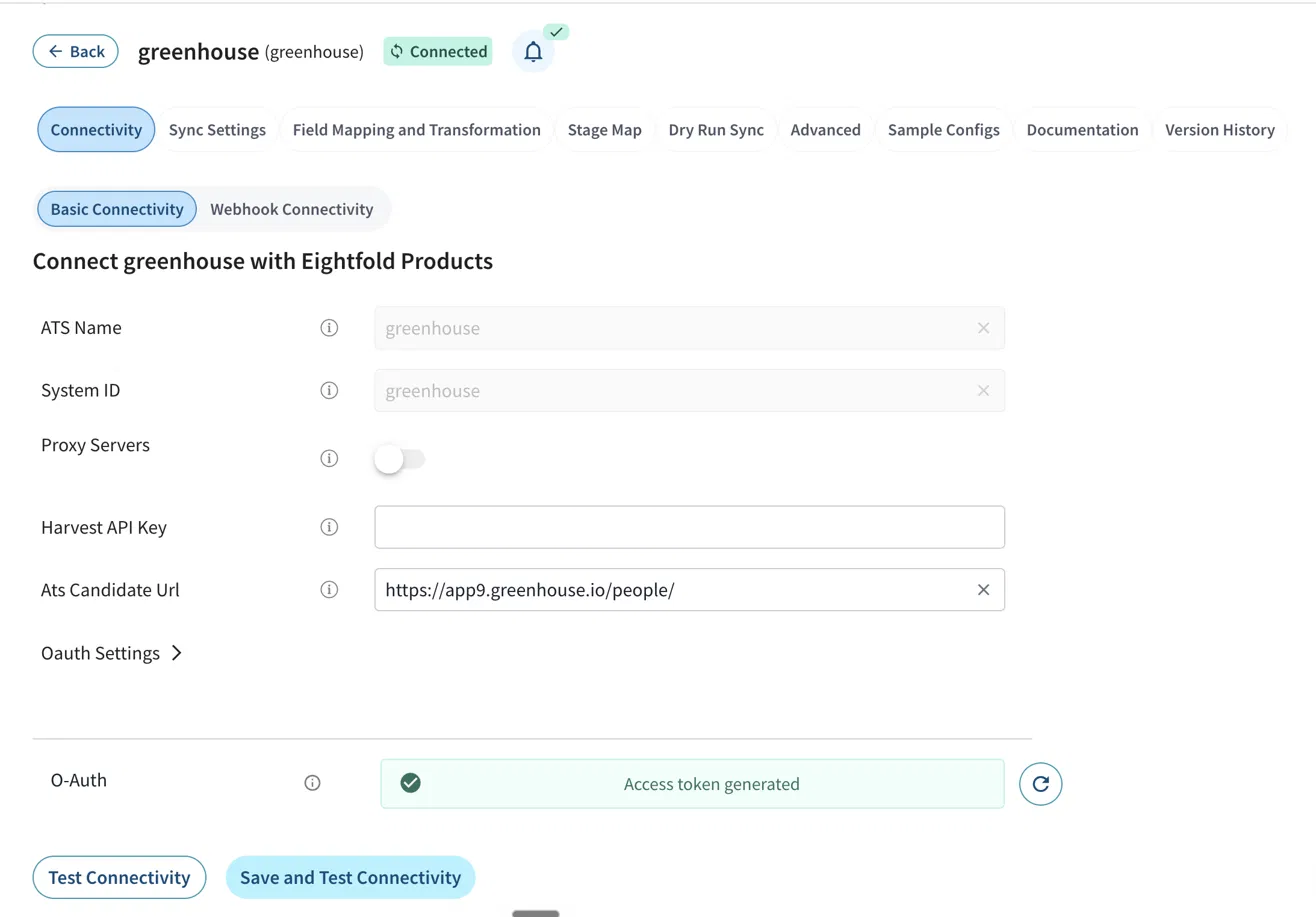This screenshot has height=917, width=1316.
Task: Click the ATS Name input field
Action: [x=689, y=328]
